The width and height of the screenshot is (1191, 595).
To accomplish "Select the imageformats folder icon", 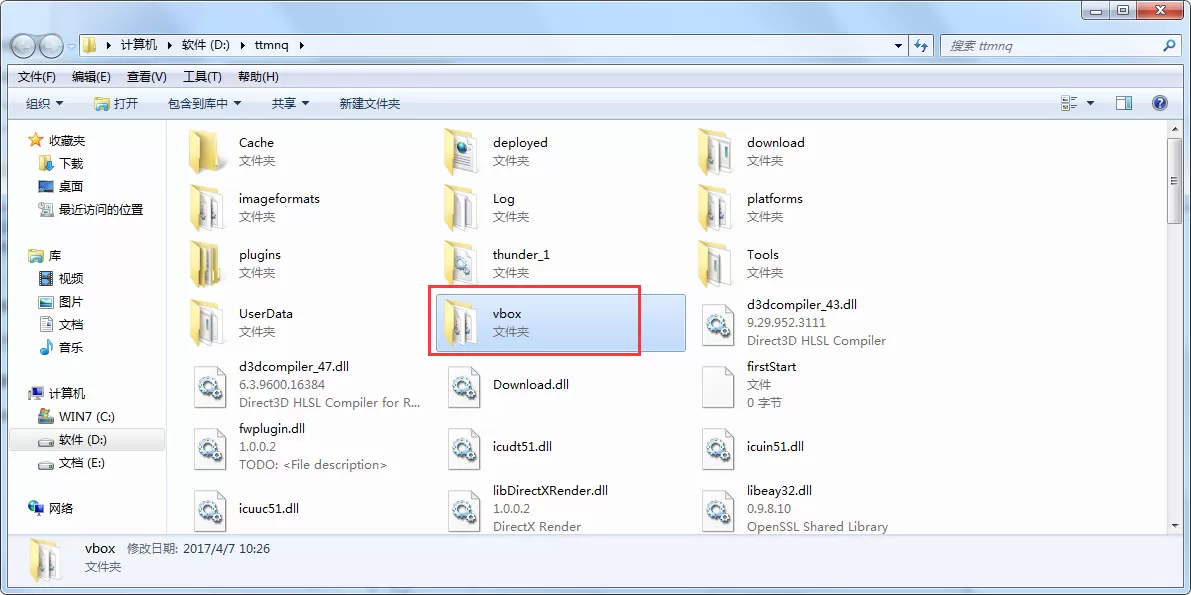I will (x=207, y=207).
